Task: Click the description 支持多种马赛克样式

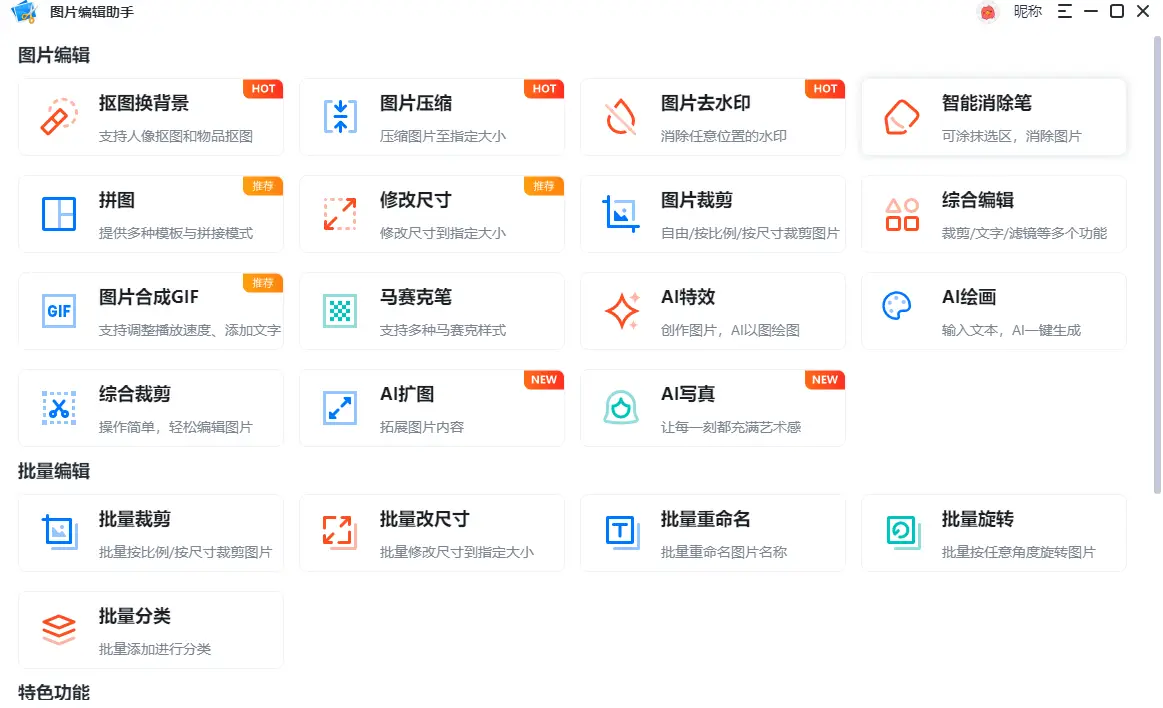Action: coord(443,331)
